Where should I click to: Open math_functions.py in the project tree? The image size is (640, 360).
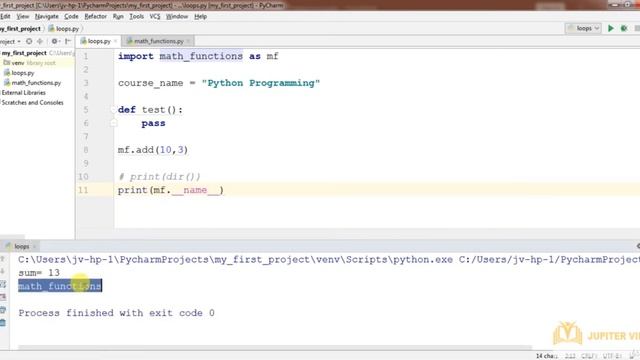[33, 83]
